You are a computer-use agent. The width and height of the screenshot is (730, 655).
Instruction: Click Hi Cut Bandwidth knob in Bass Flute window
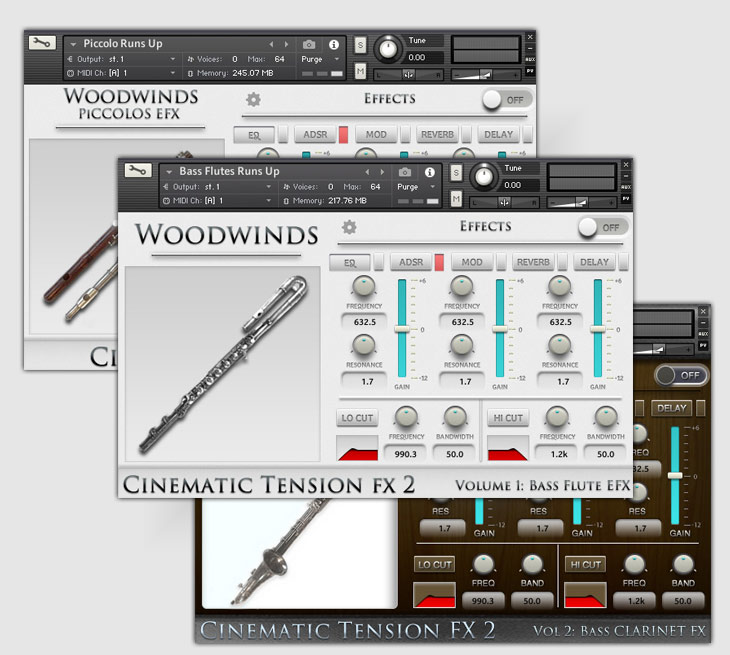pos(606,418)
